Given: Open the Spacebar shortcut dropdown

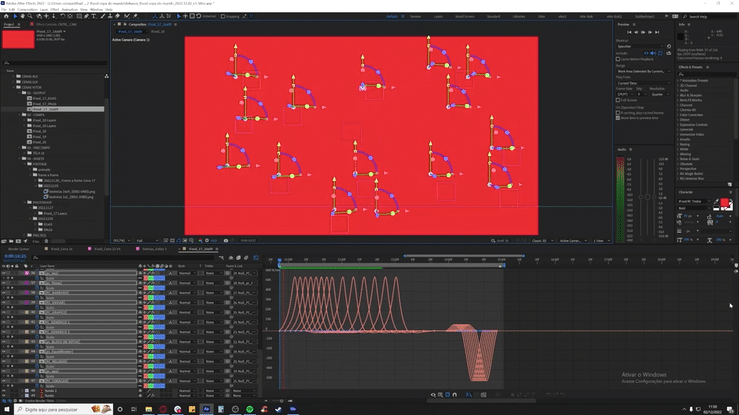Looking at the screenshot, I should pos(640,46).
